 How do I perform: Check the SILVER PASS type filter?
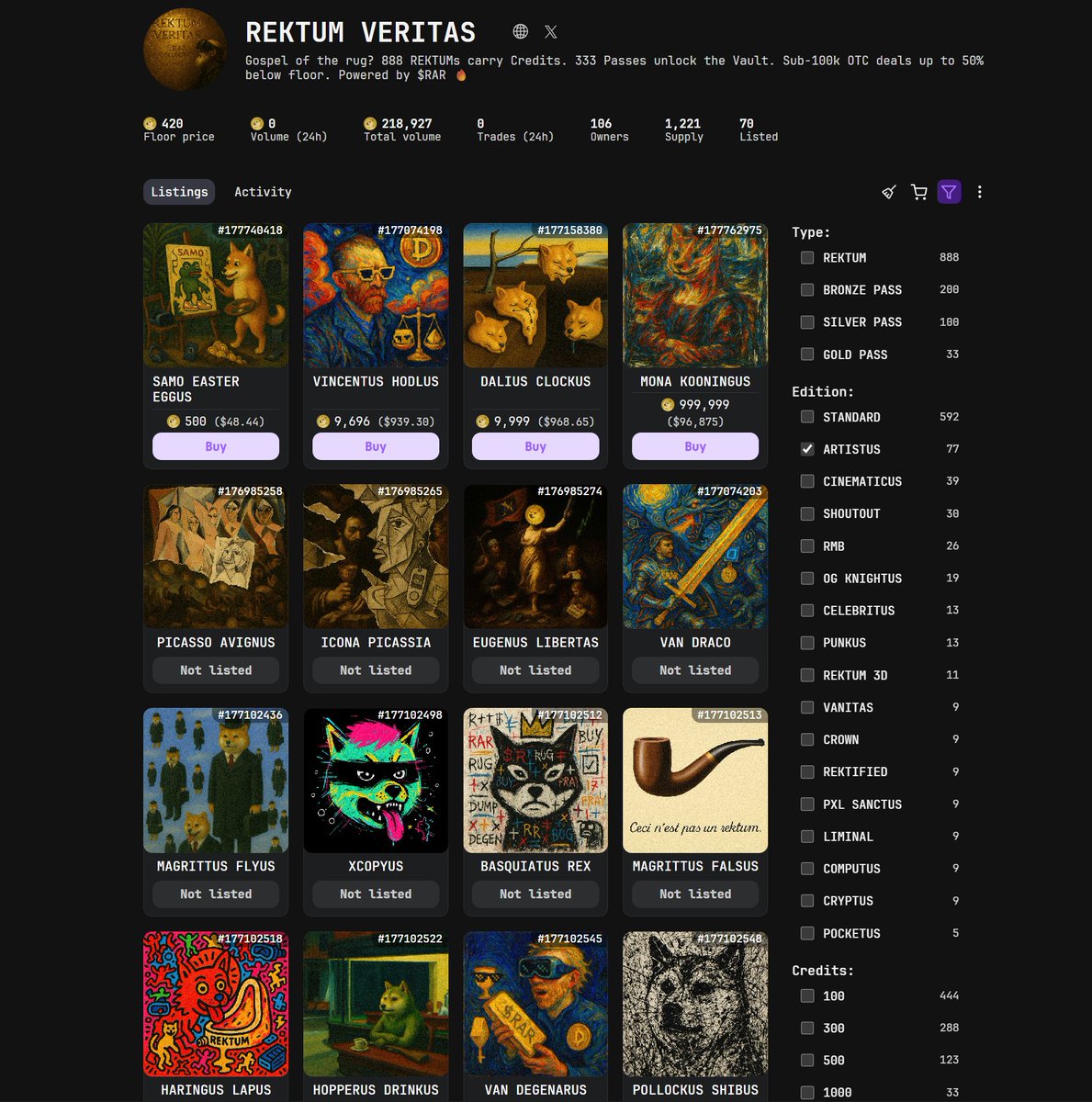pos(807,322)
